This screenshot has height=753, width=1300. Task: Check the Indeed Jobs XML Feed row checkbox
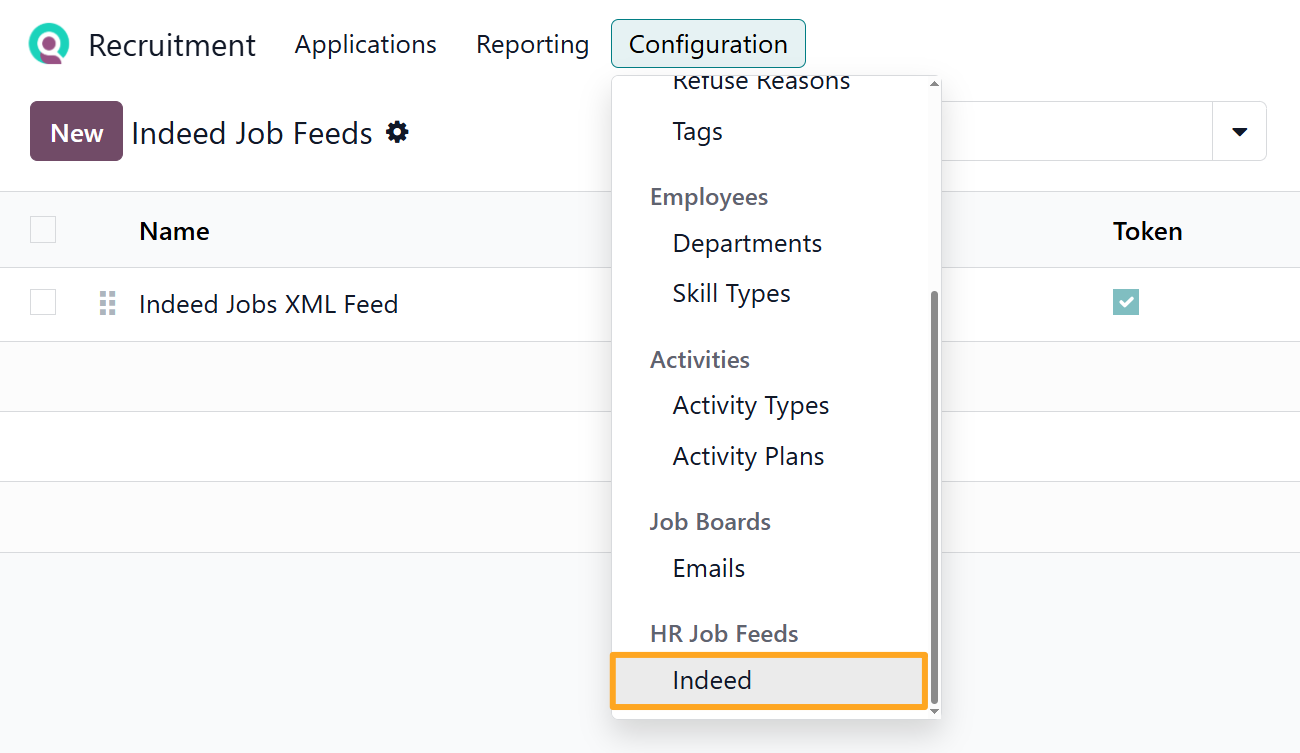point(43,302)
